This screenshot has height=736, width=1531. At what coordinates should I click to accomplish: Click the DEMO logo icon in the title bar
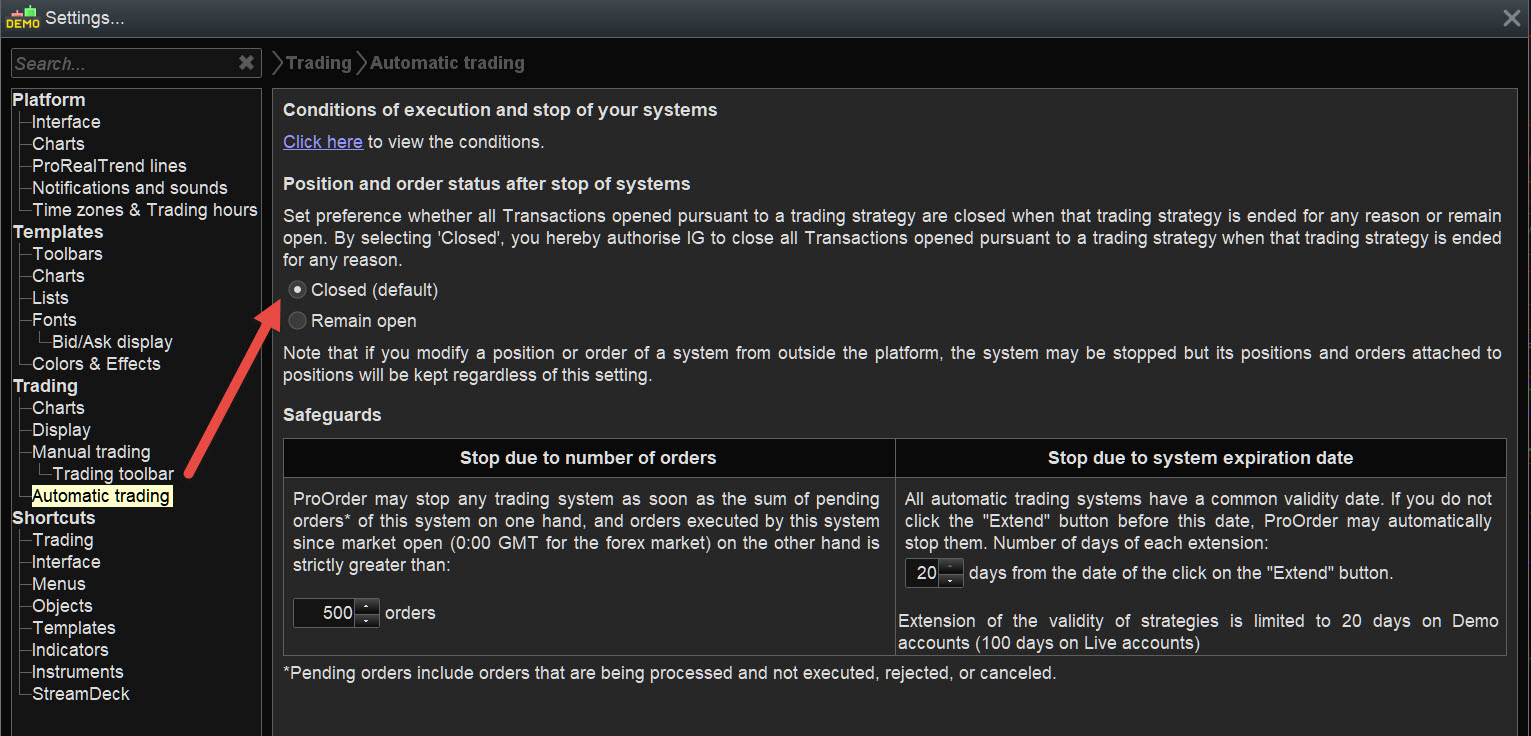point(22,17)
